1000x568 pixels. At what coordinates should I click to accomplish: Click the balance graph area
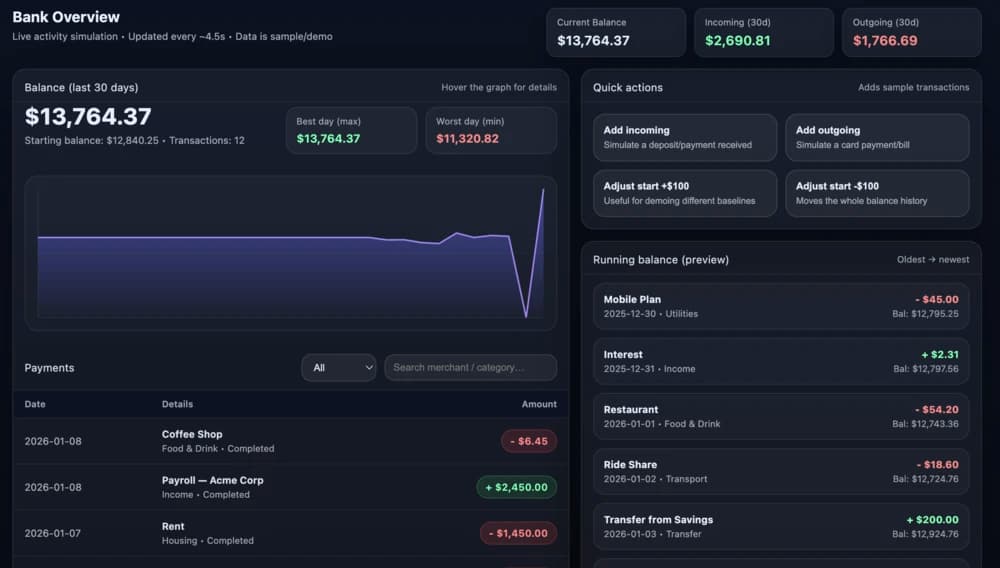click(291, 253)
